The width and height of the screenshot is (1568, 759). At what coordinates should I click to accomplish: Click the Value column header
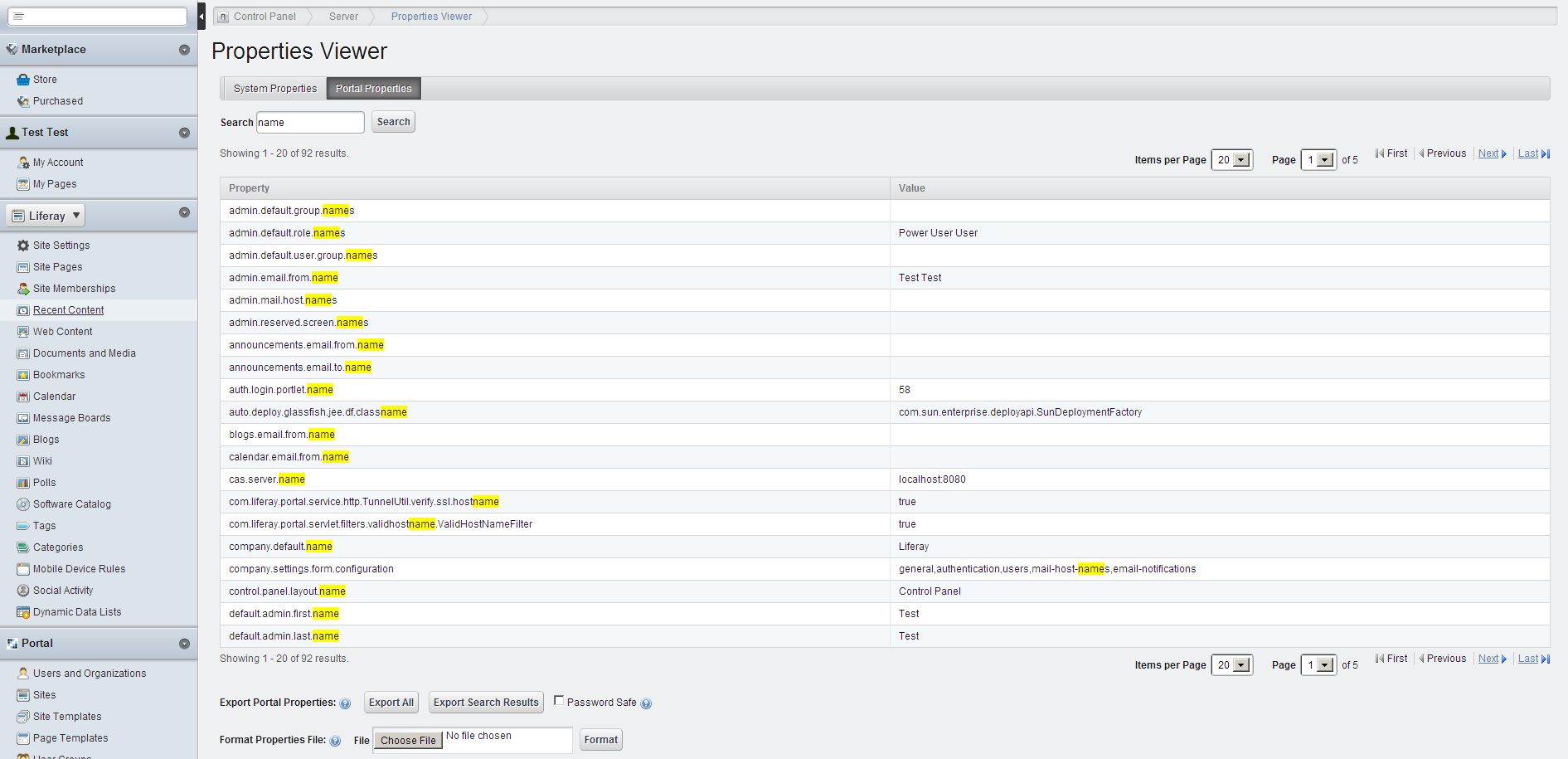pos(1220,188)
